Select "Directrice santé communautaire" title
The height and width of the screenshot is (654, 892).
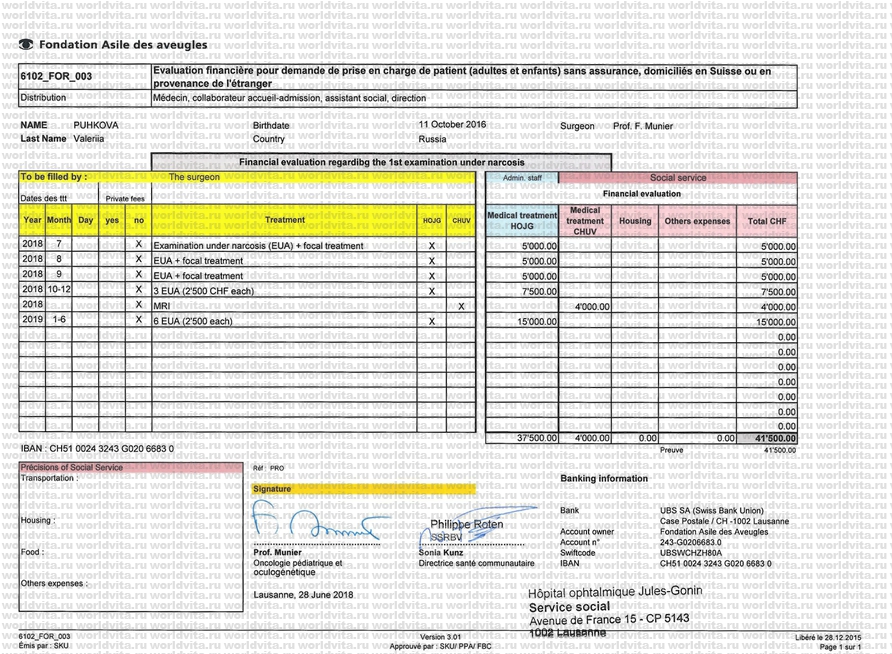[x=477, y=563]
